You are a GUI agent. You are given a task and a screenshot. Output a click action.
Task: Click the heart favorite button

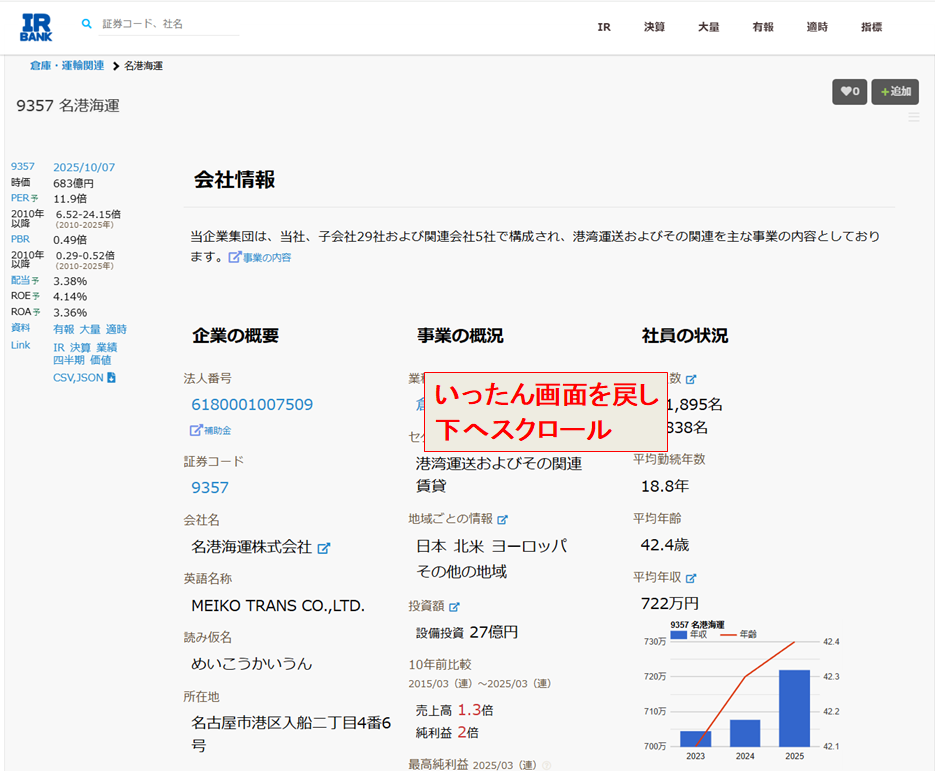(849, 92)
